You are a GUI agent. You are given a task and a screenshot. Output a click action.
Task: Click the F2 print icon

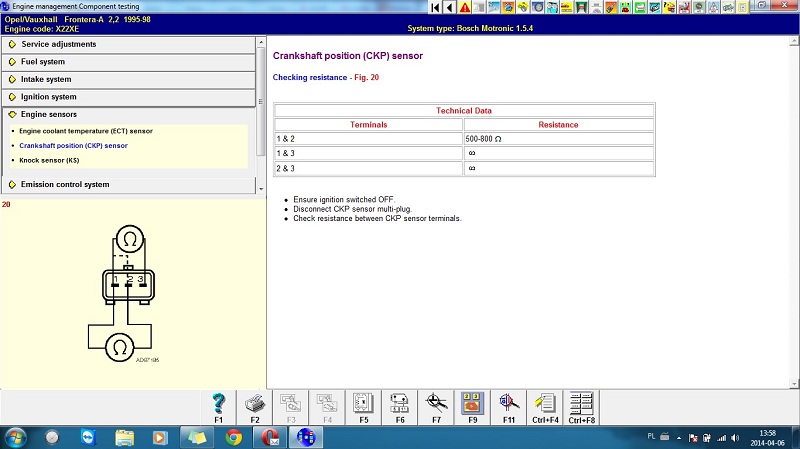pos(254,404)
